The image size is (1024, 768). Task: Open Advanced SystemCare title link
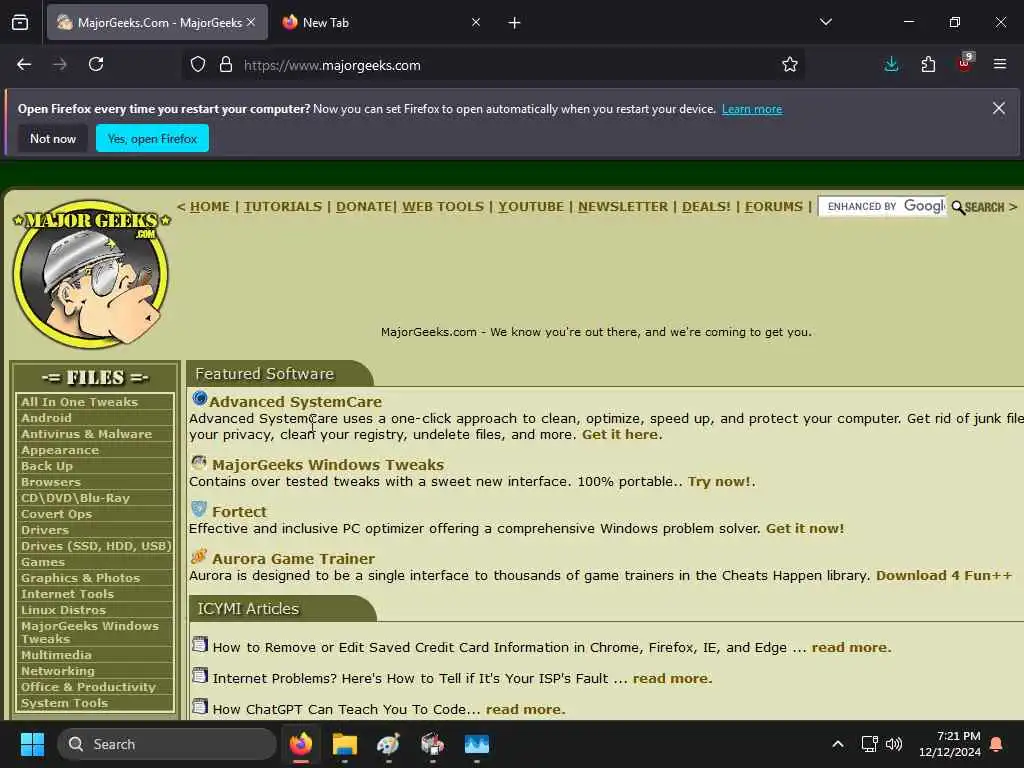coord(295,402)
